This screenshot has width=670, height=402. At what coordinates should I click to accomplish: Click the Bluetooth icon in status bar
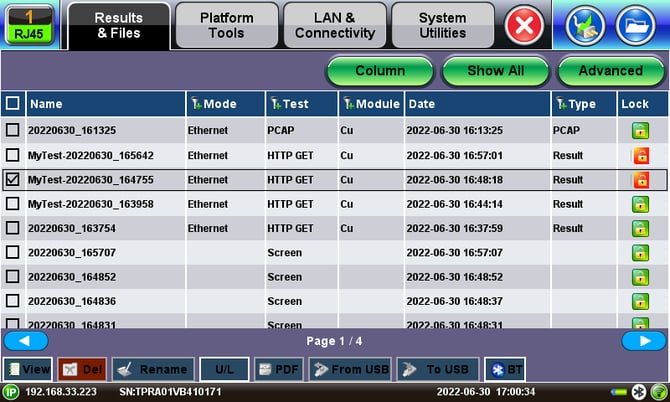(639, 392)
